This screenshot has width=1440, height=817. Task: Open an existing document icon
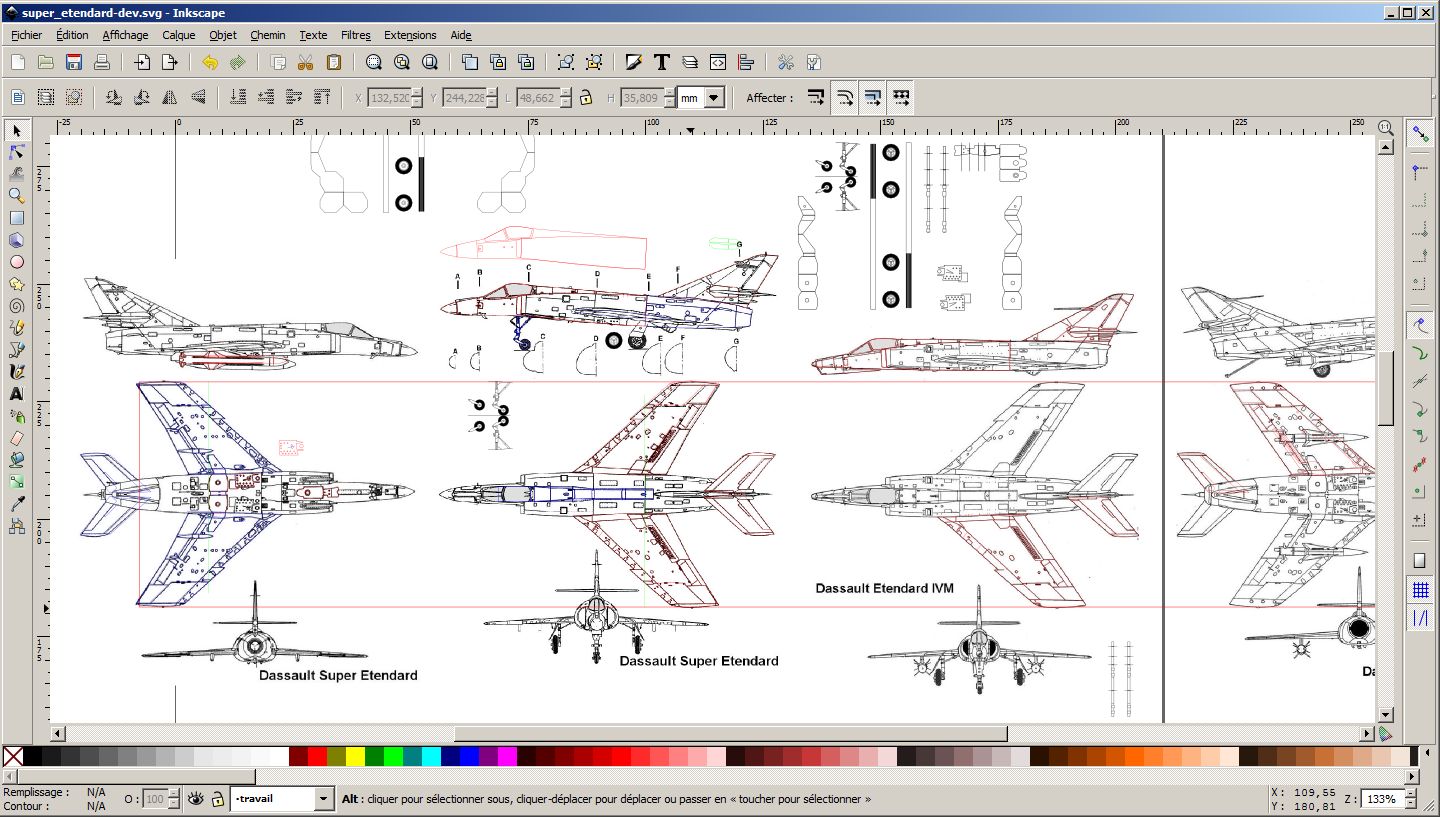45,62
